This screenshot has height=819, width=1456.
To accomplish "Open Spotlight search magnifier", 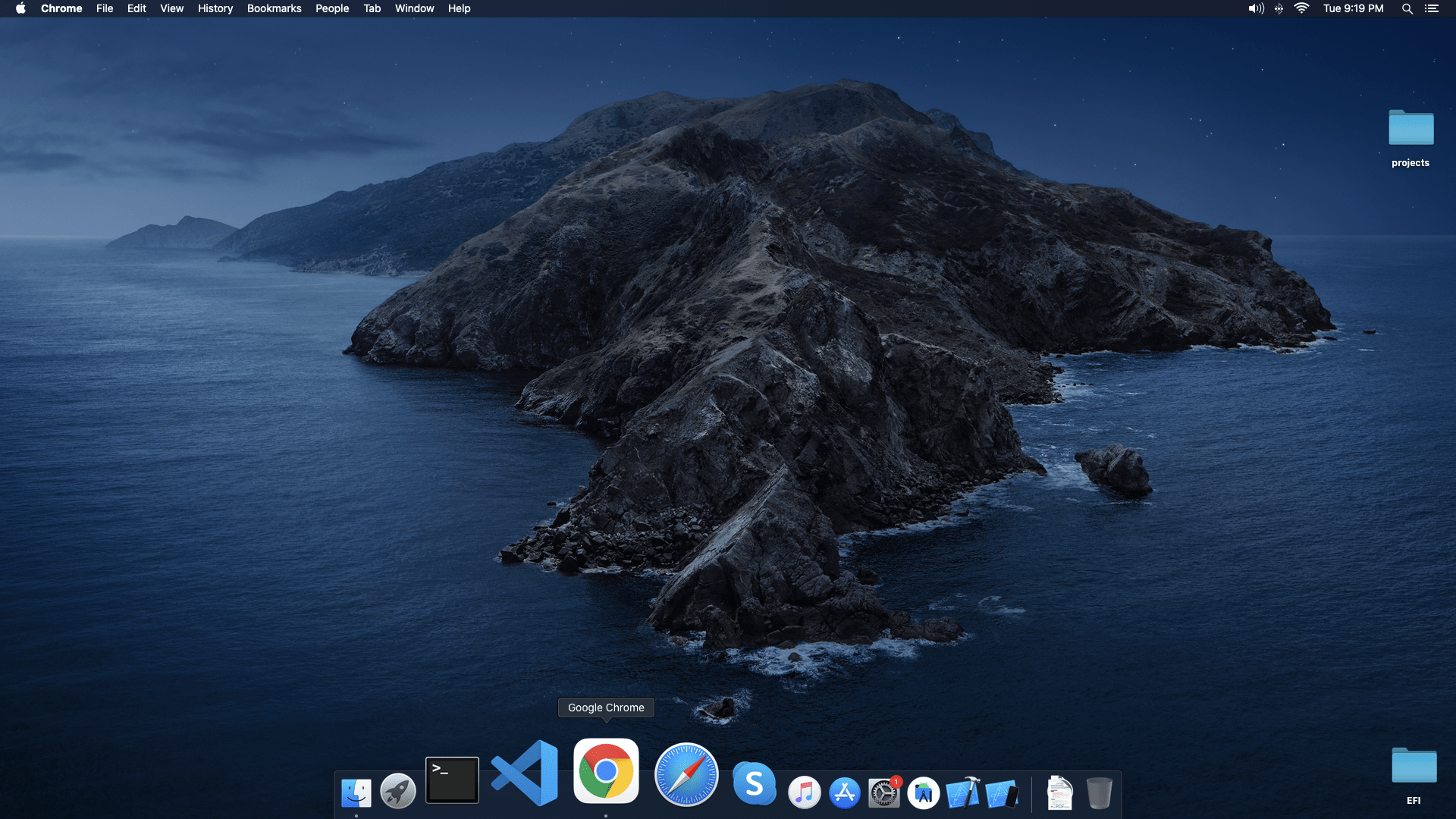I will pyautogui.click(x=1407, y=8).
